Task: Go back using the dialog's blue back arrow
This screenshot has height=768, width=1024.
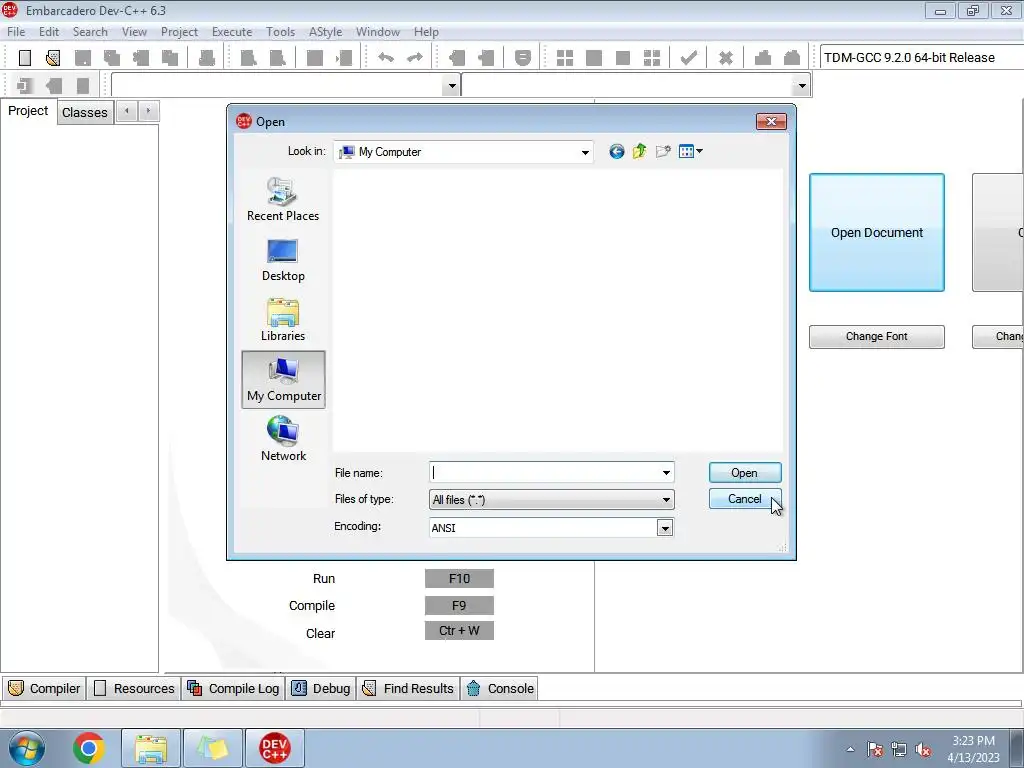Action: (616, 152)
